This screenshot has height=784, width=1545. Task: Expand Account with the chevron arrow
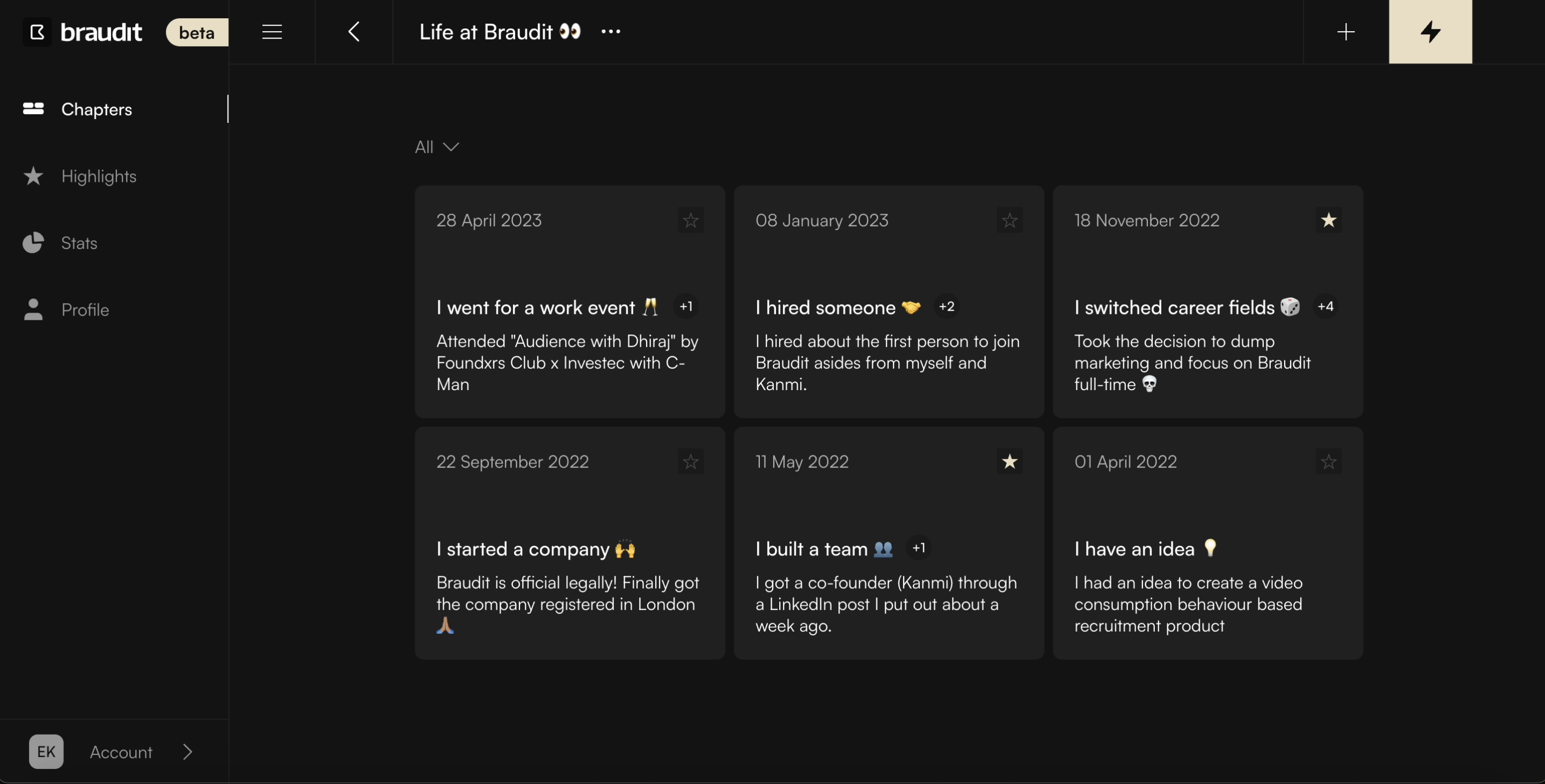188,752
